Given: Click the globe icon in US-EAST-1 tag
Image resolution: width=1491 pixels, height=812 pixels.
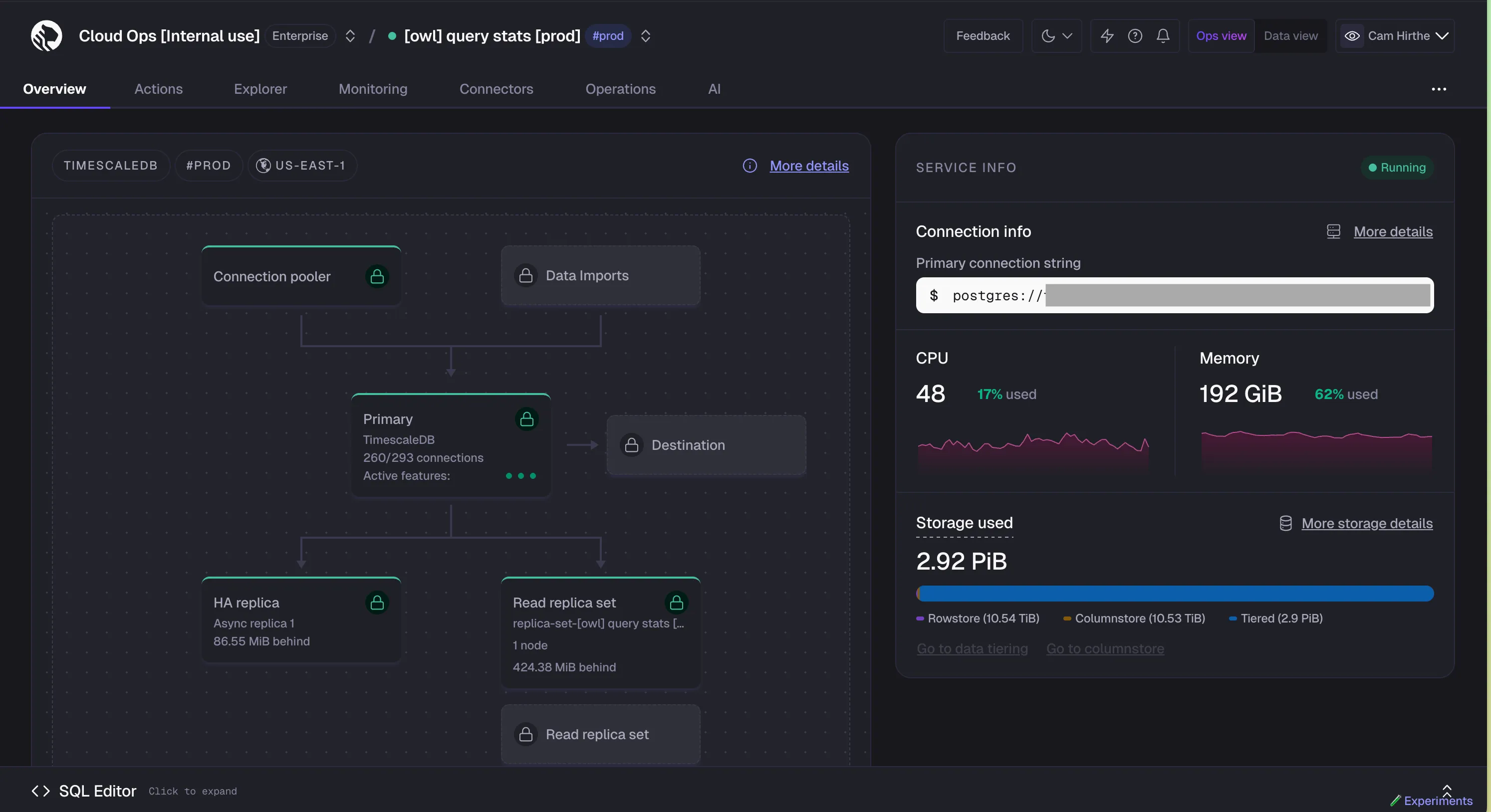Looking at the screenshot, I should tap(263, 166).
